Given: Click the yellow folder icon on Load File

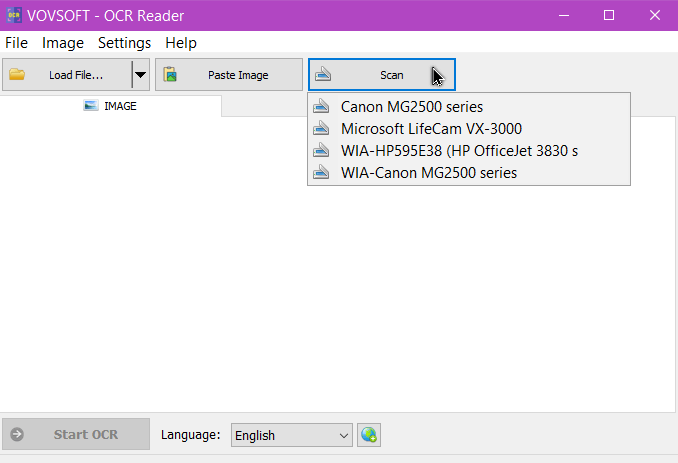Looking at the screenshot, I should 17,74.
